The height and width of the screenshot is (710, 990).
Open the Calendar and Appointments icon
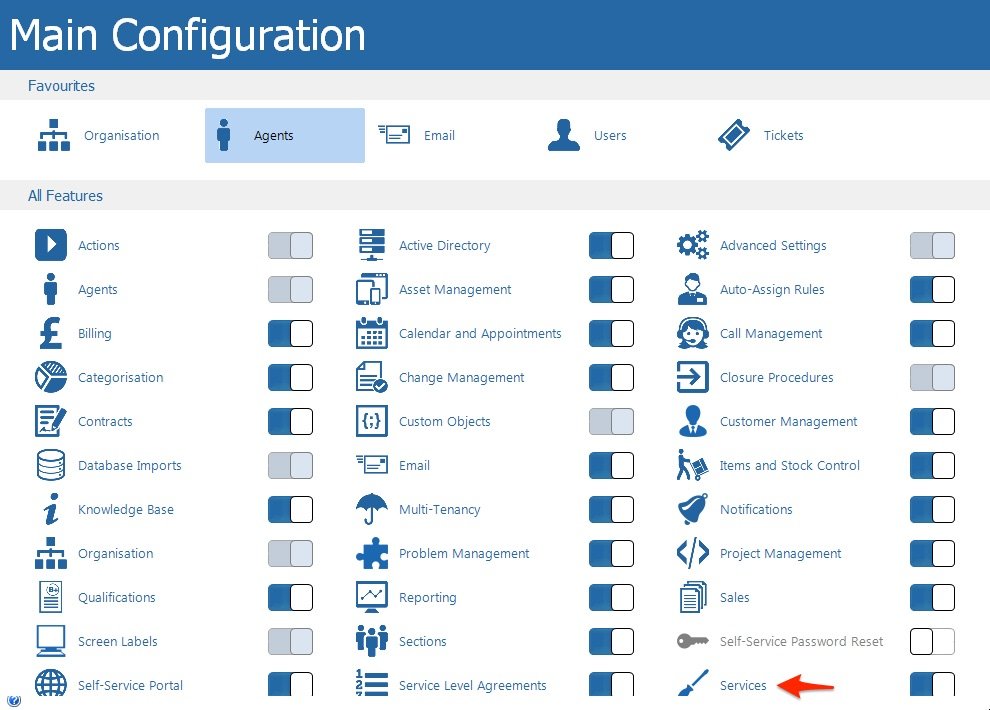tap(371, 334)
